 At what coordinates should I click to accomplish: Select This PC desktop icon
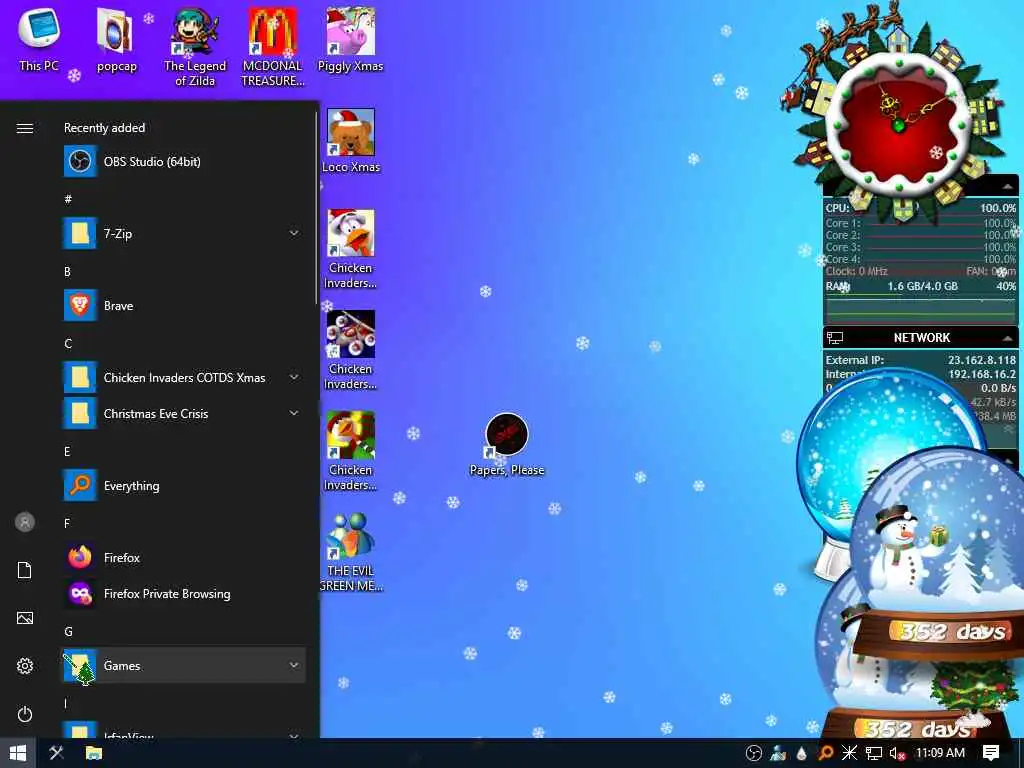coord(39,39)
